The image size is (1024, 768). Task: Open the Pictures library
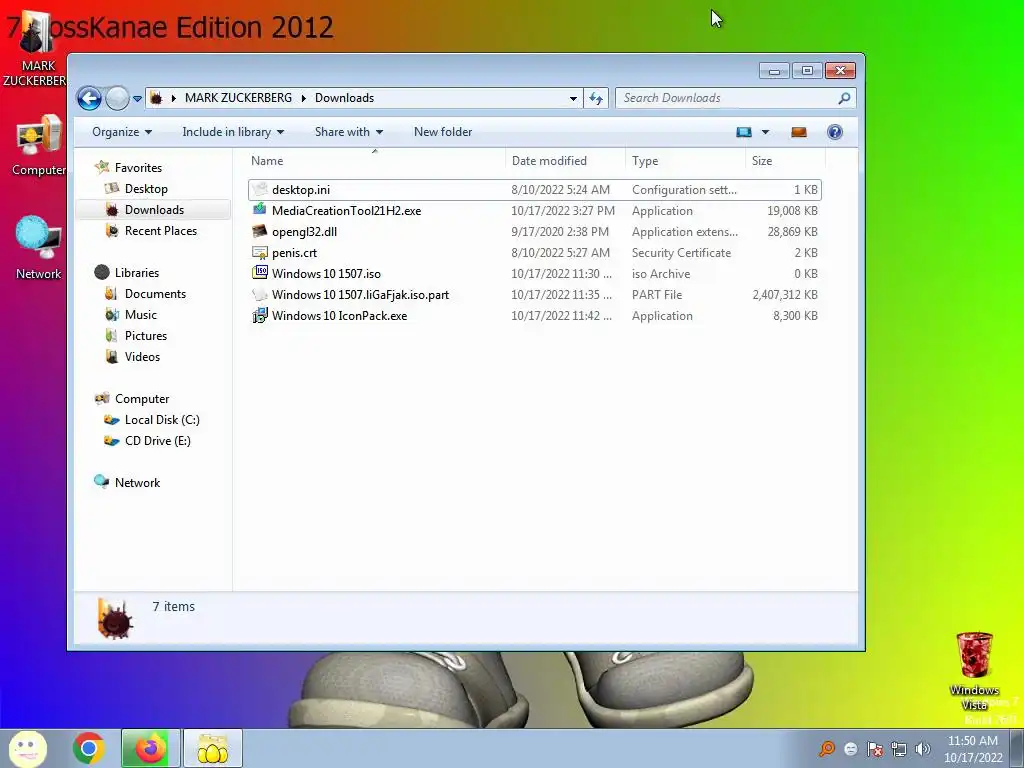146,336
